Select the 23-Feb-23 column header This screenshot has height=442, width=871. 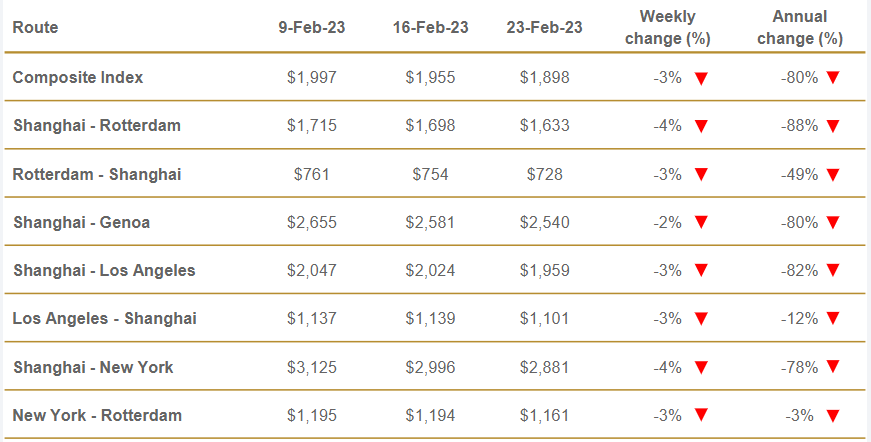544,27
